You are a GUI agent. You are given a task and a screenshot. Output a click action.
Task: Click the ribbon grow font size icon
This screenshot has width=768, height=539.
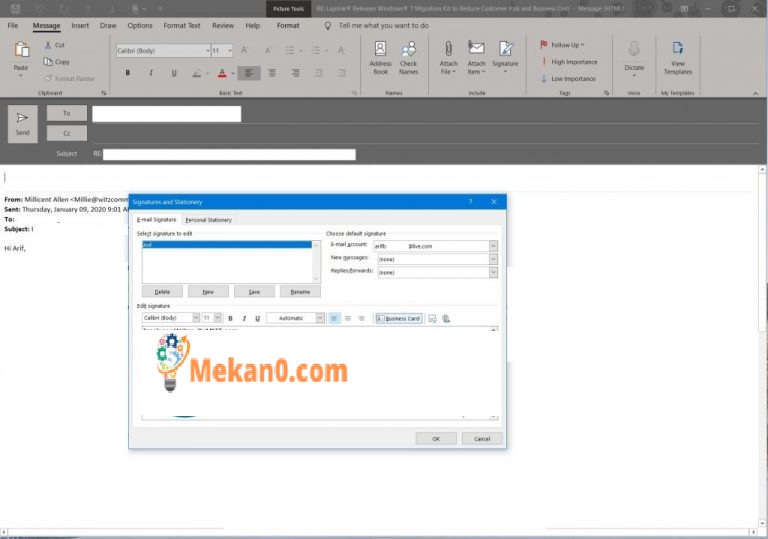[x=244, y=50]
